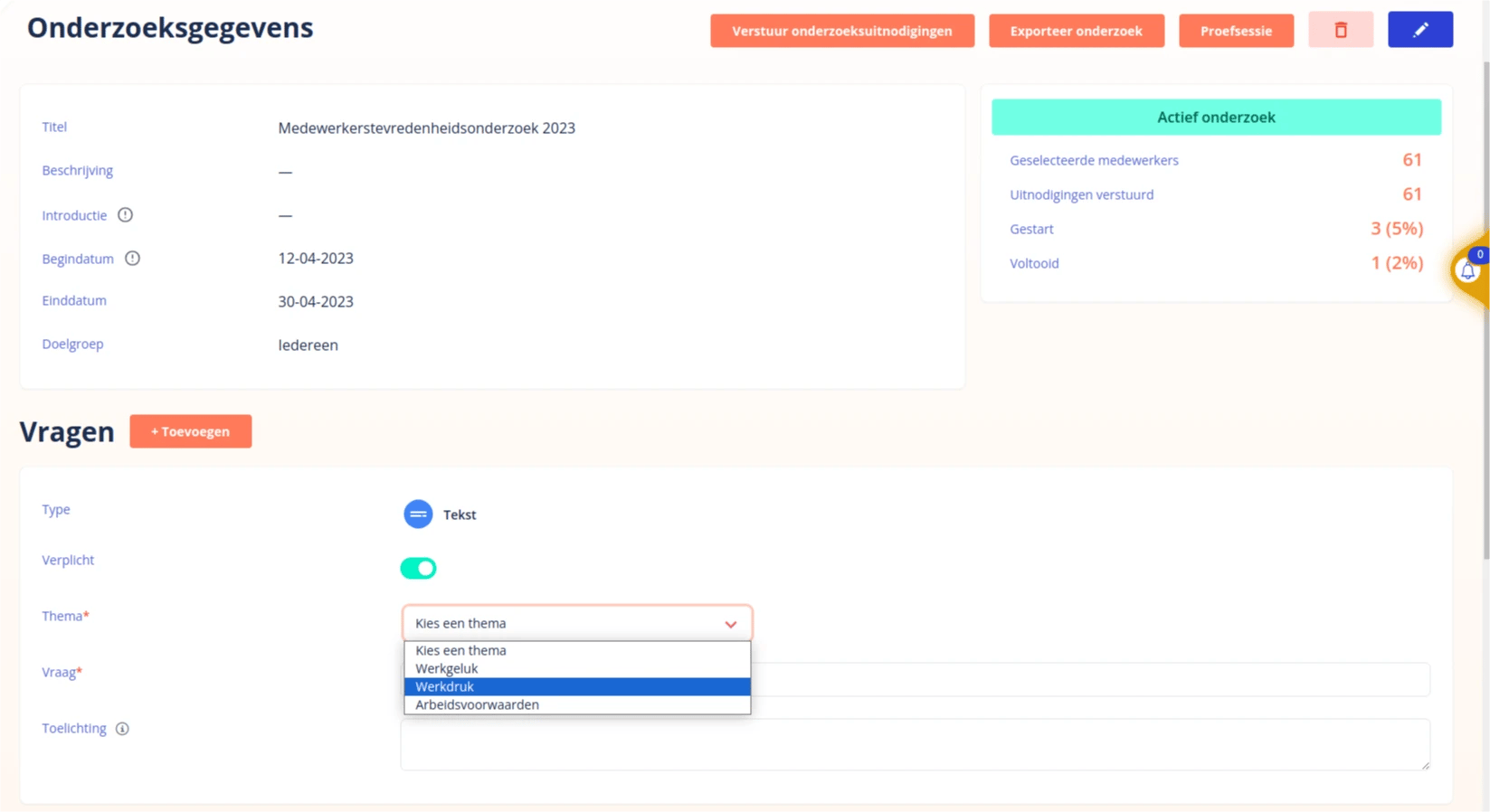Choose Werkdruk from the theme list
The image size is (1490, 812).
[x=577, y=686]
